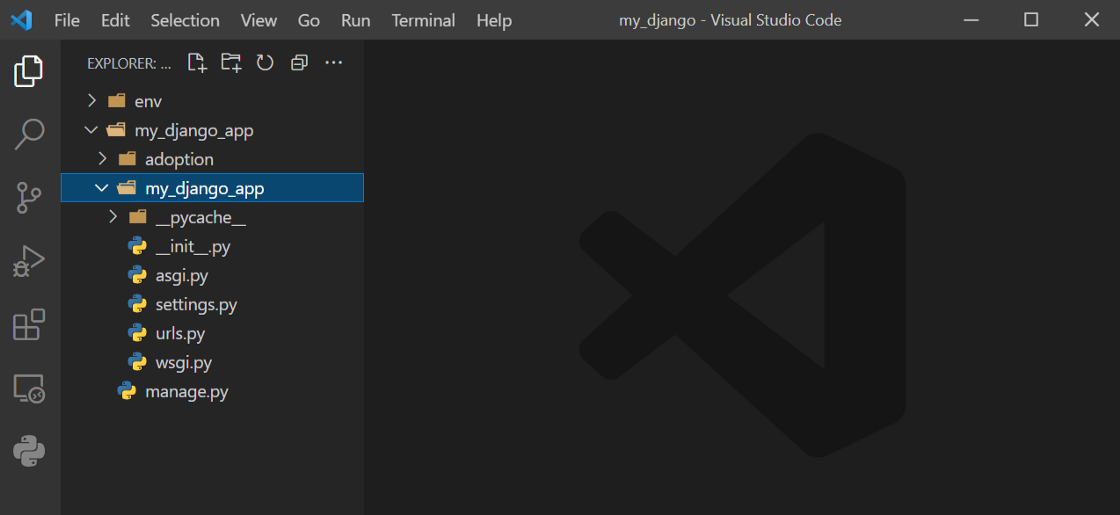Image resolution: width=1120 pixels, height=515 pixels.
Task: Open the Terminal menu
Action: [x=423, y=20]
